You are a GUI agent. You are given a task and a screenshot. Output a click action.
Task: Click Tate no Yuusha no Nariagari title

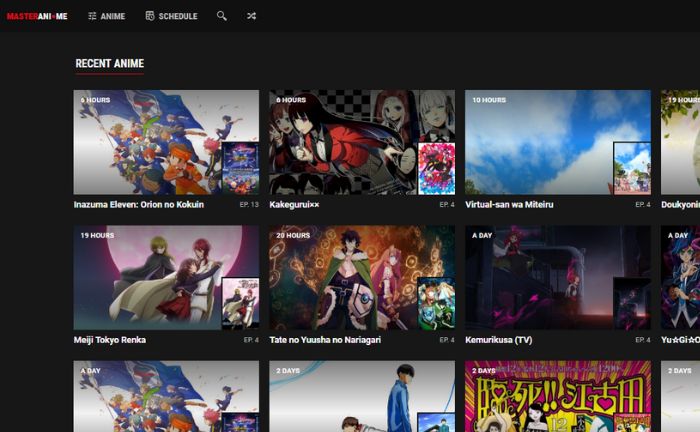[325, 340]
